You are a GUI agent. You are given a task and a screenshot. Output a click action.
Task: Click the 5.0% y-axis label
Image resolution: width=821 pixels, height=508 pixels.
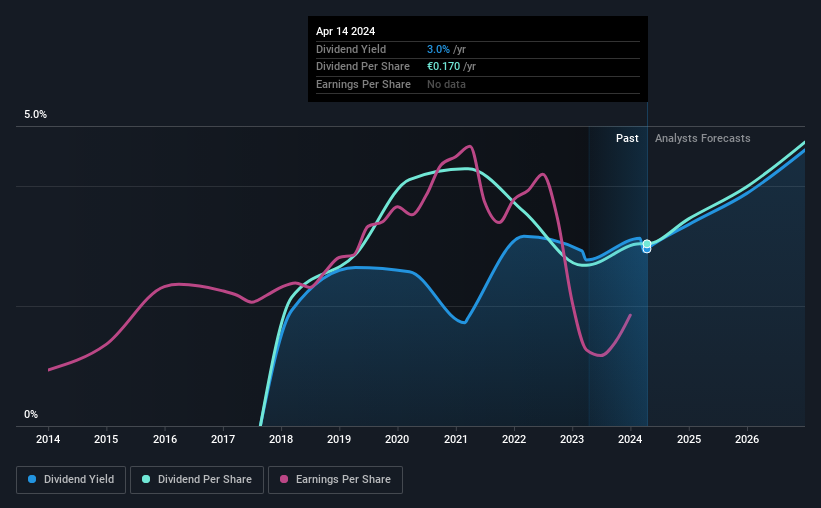[35, 114]
